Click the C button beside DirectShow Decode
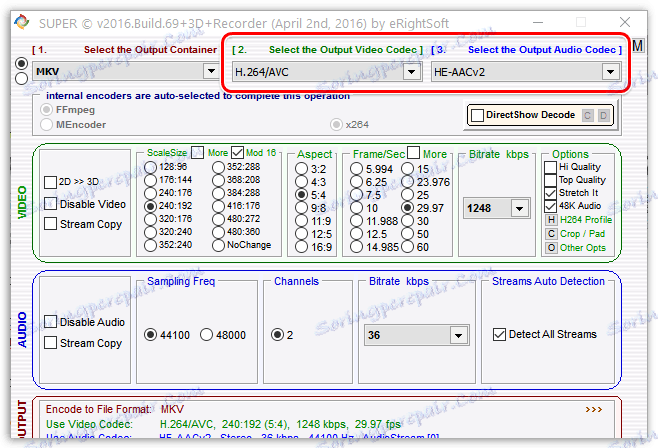The width and height of the screenshot is (658, 448). (588, 115)
